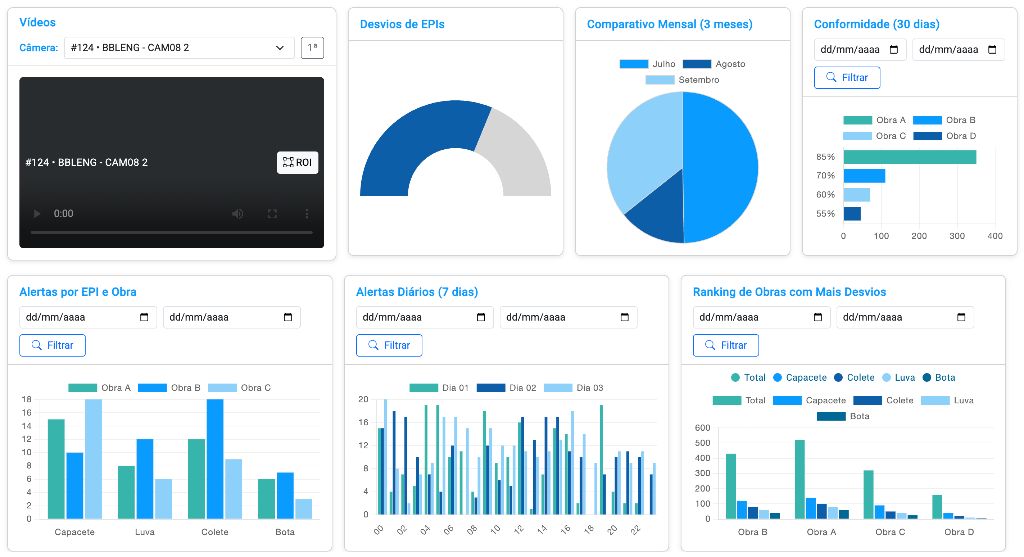Click the video progress seek bar

coord(171,232)
